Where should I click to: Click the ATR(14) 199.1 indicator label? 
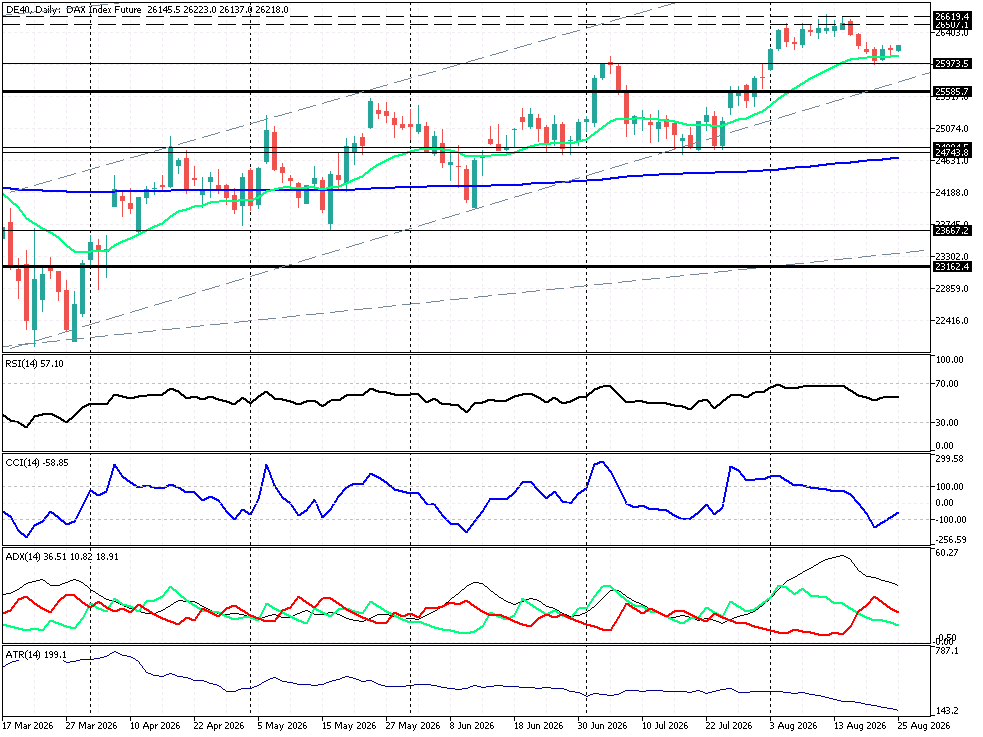point(36,655)
